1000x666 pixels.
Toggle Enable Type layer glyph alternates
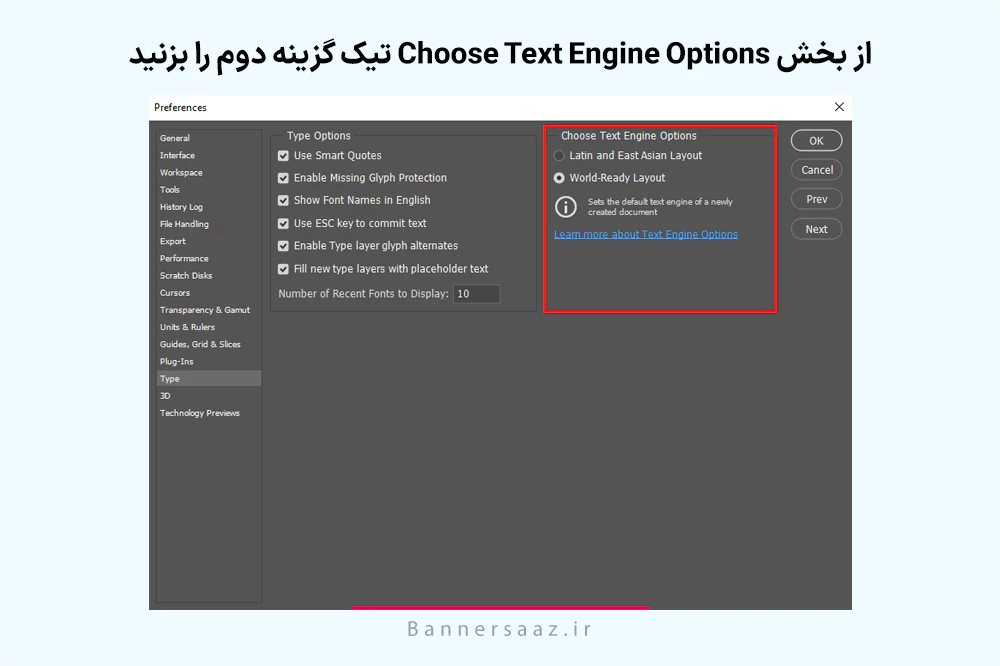[x=283, y=246]
